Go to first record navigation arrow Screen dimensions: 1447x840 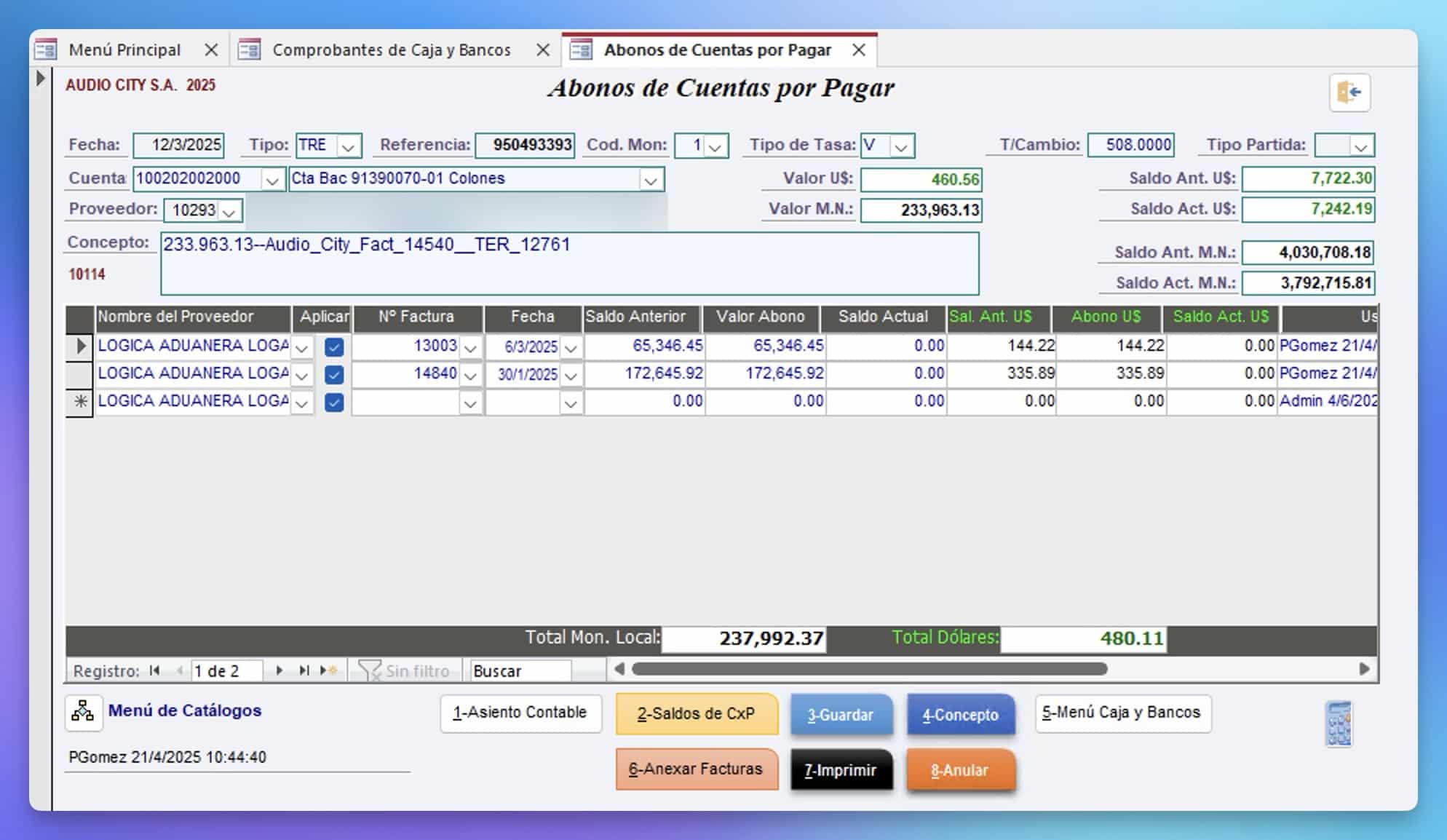coord(154,670)
